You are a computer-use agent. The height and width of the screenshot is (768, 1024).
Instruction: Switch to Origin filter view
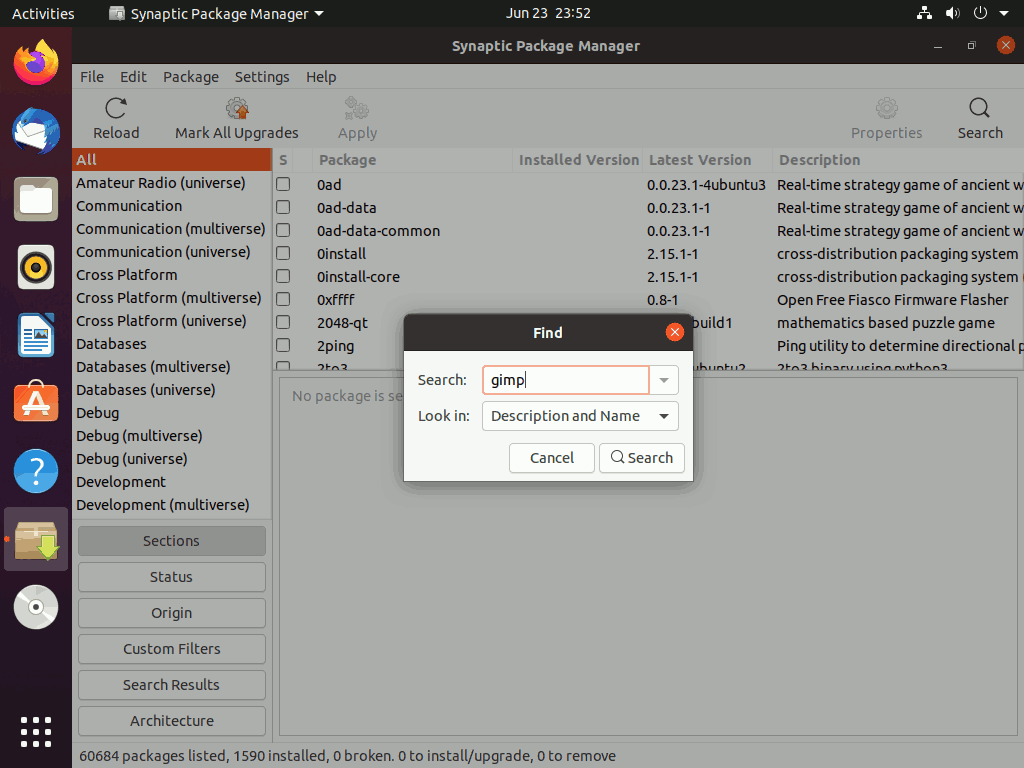[x=172, y=613]
